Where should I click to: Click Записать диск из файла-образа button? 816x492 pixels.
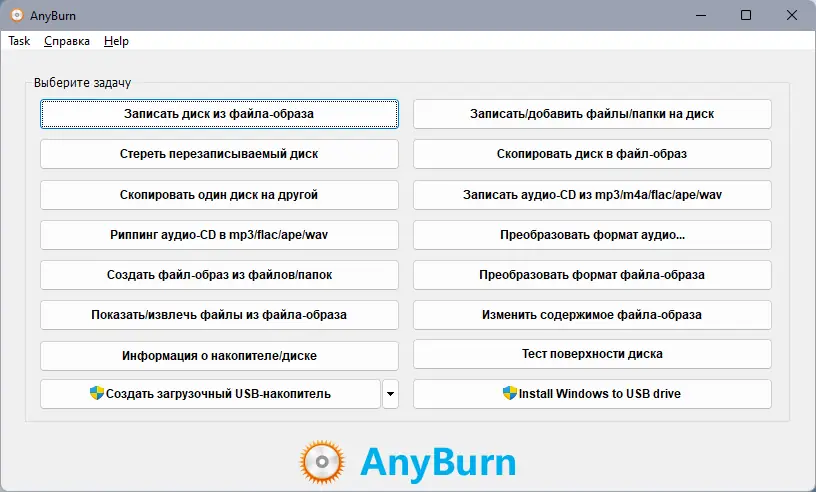click(x=219, y=114)
